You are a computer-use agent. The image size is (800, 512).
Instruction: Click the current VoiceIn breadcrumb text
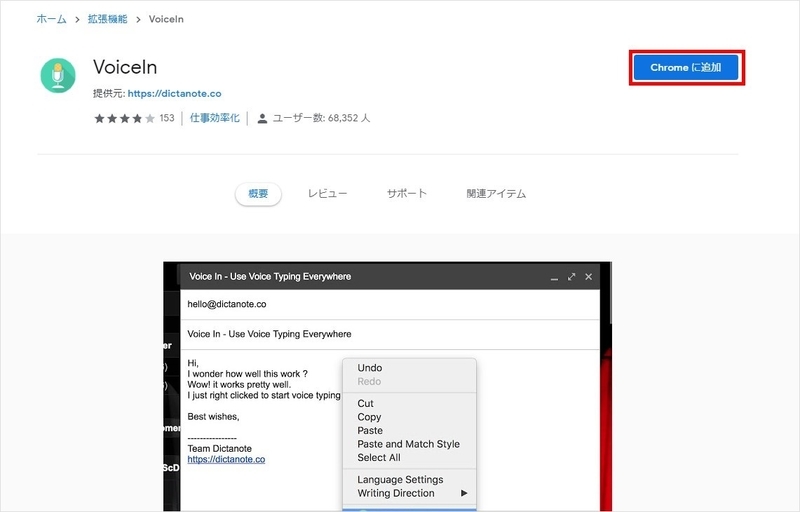[x=166, y=19]
